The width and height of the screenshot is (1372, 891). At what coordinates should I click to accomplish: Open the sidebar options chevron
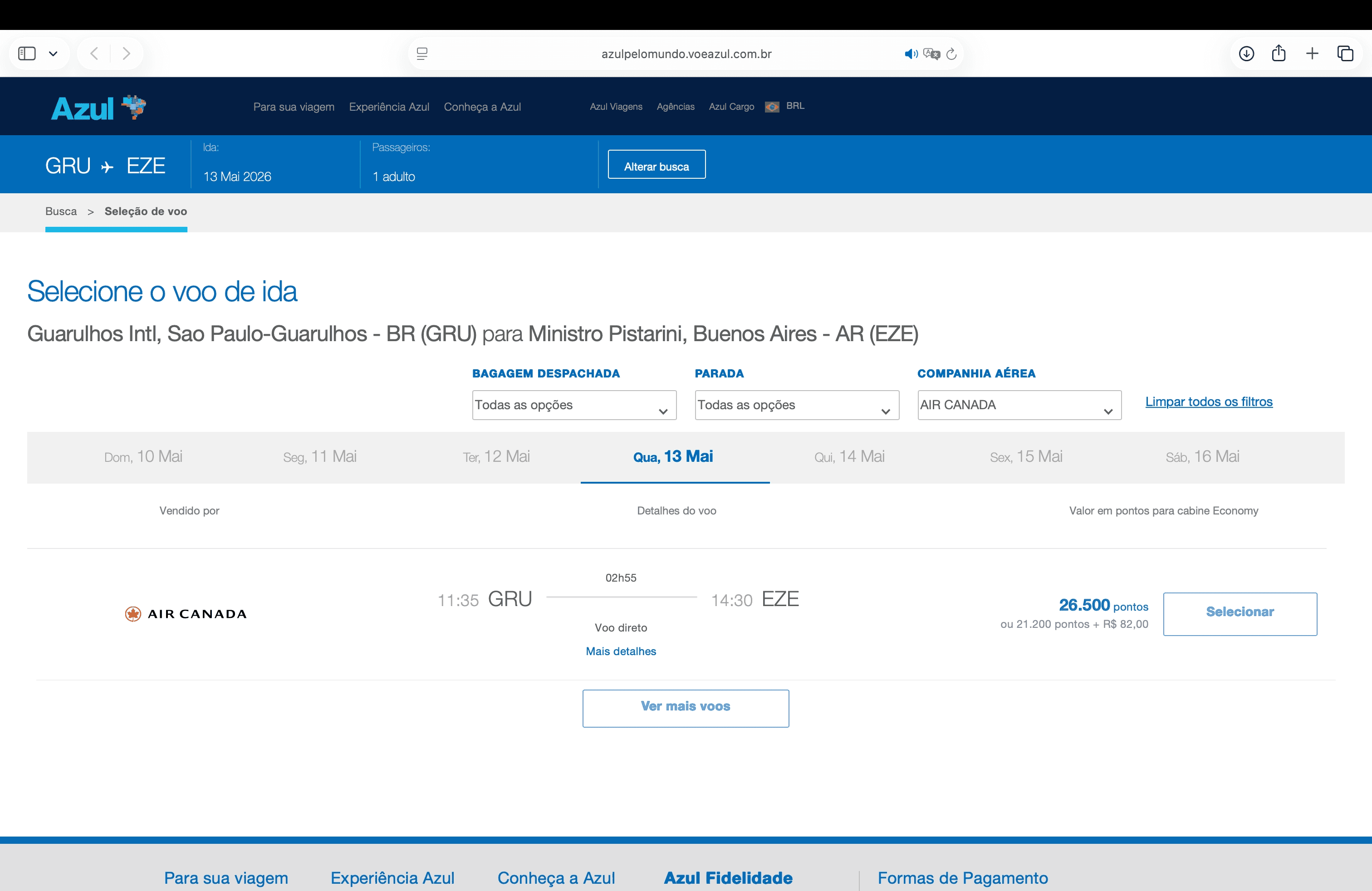pos(53,54)
